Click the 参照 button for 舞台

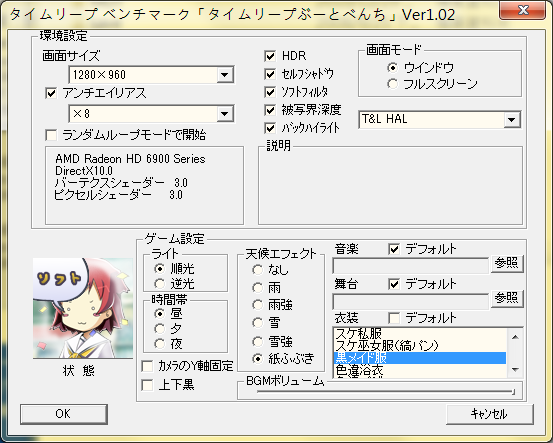coord(507,299)
